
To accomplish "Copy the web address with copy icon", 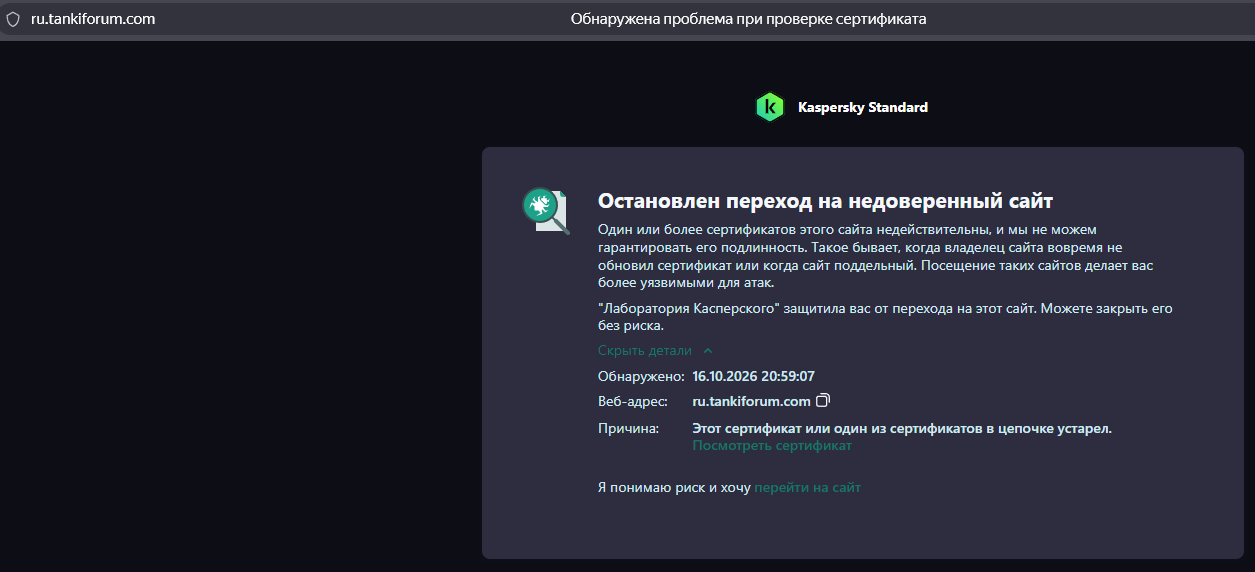I will tap(823, 401).
